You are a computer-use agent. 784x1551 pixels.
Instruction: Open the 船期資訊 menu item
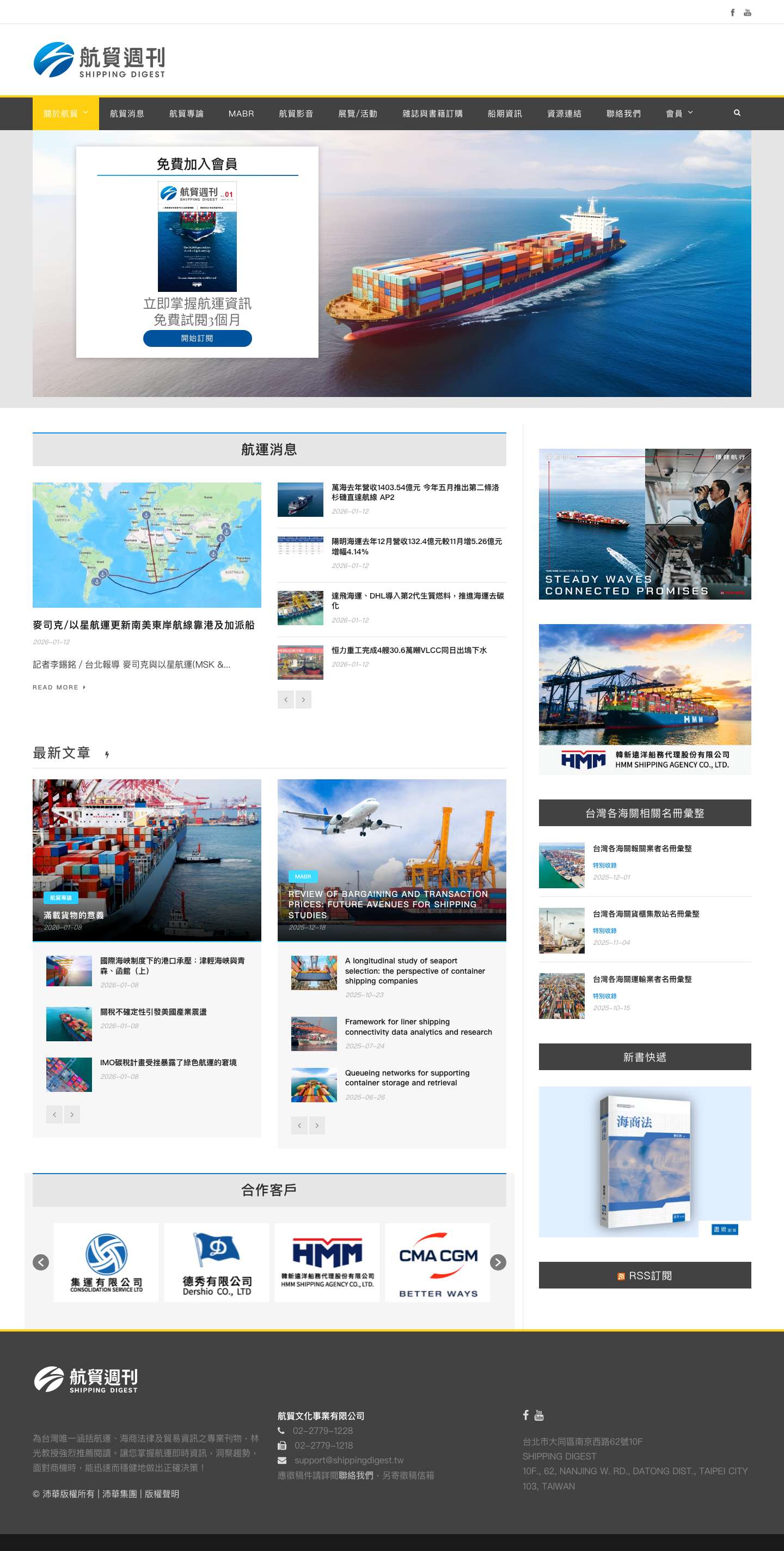point(505,113)
